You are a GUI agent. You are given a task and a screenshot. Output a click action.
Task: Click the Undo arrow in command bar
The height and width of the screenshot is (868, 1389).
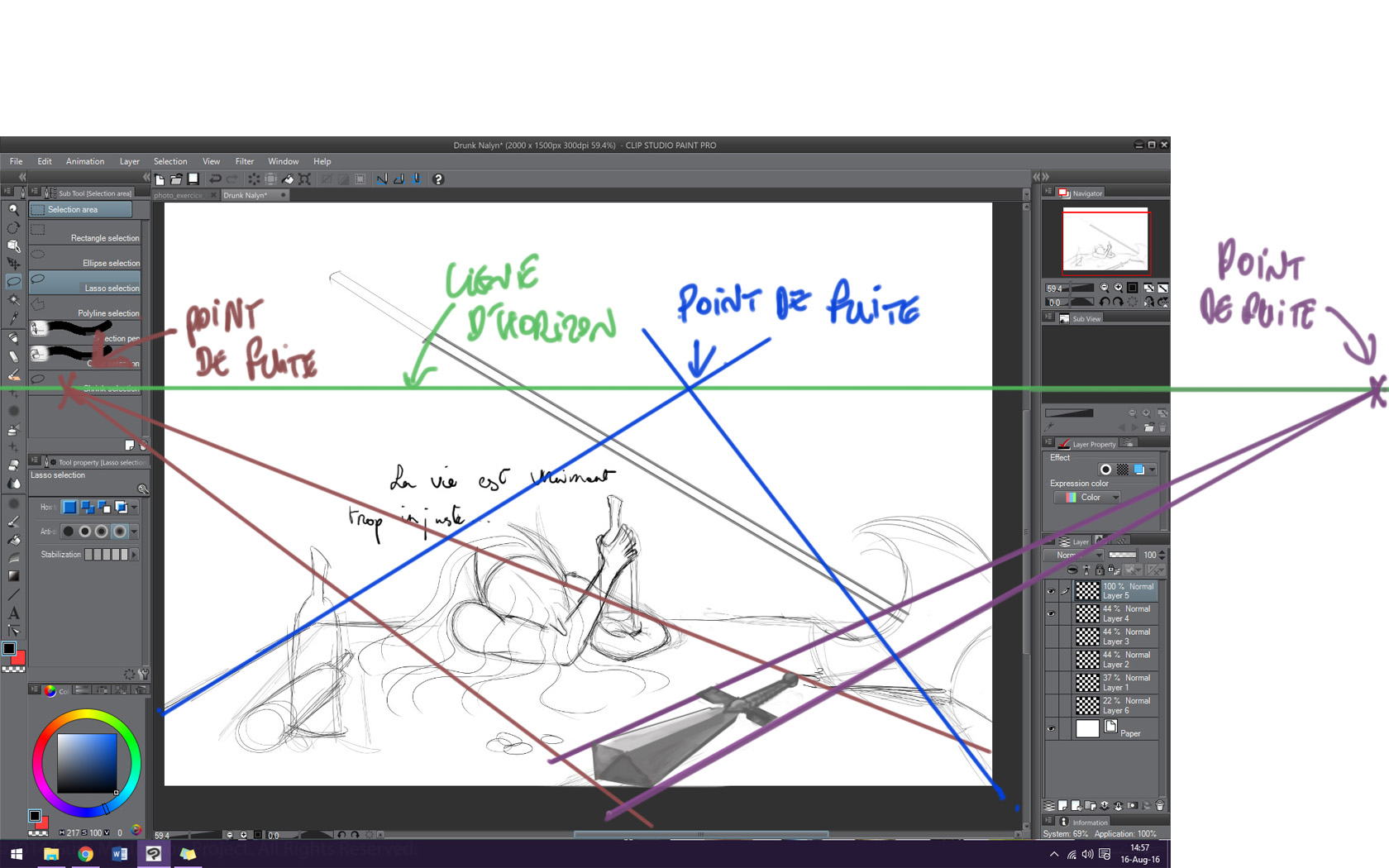point(215,179)
